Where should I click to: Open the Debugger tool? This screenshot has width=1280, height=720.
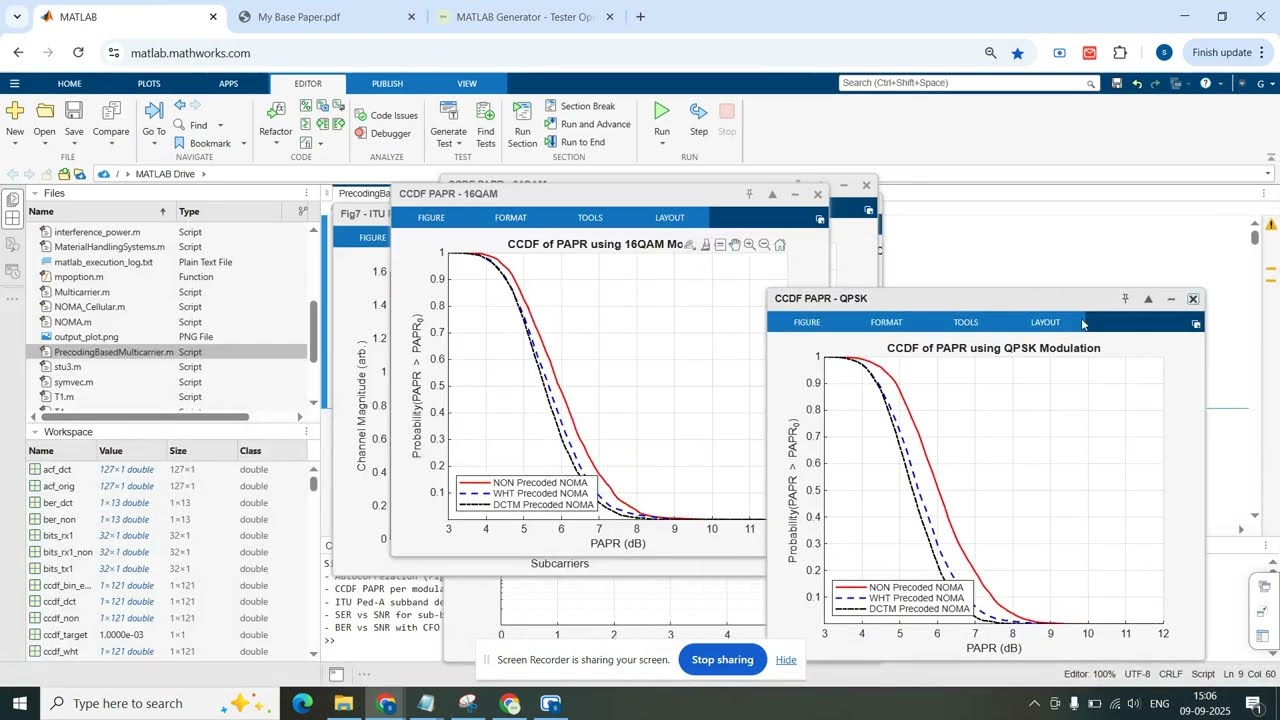pyautogui.click(x=383, y=133)
